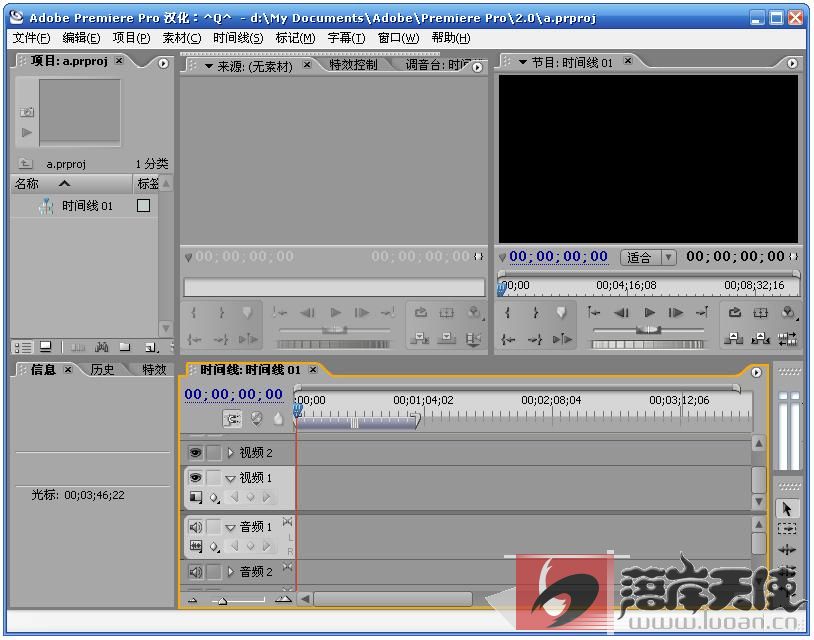Hide the 视频 1 track with eye icon
Screen dimensions: 814x640
(x=195, y=477)
